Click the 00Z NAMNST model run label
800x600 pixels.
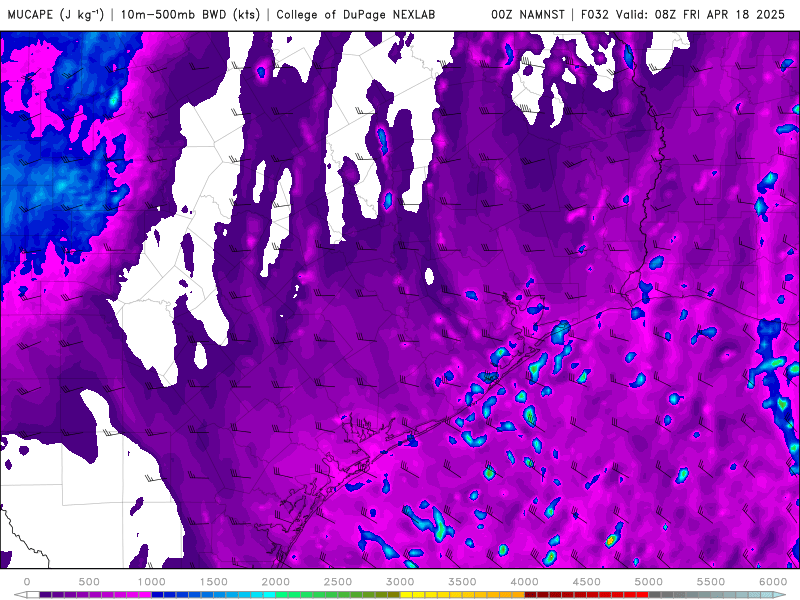click(528, 15)
